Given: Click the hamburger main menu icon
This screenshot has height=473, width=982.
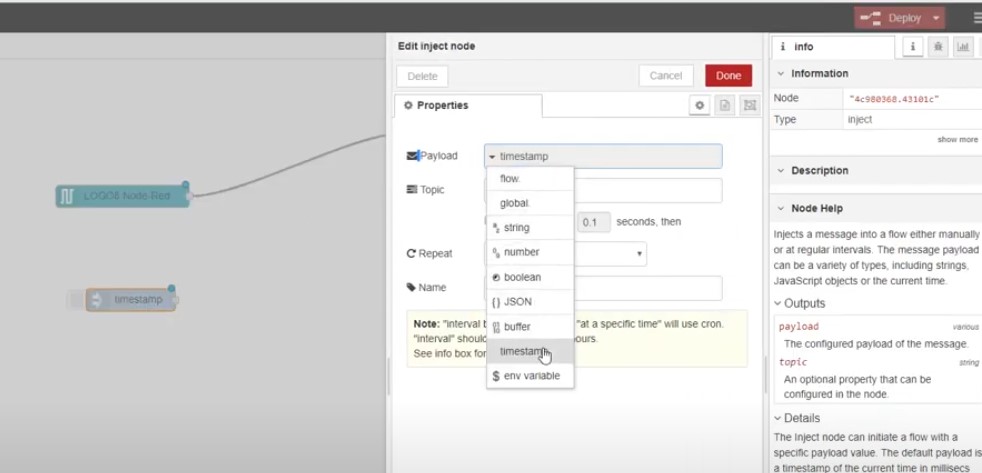Looking at the screenshot, I should pos(976,18).
